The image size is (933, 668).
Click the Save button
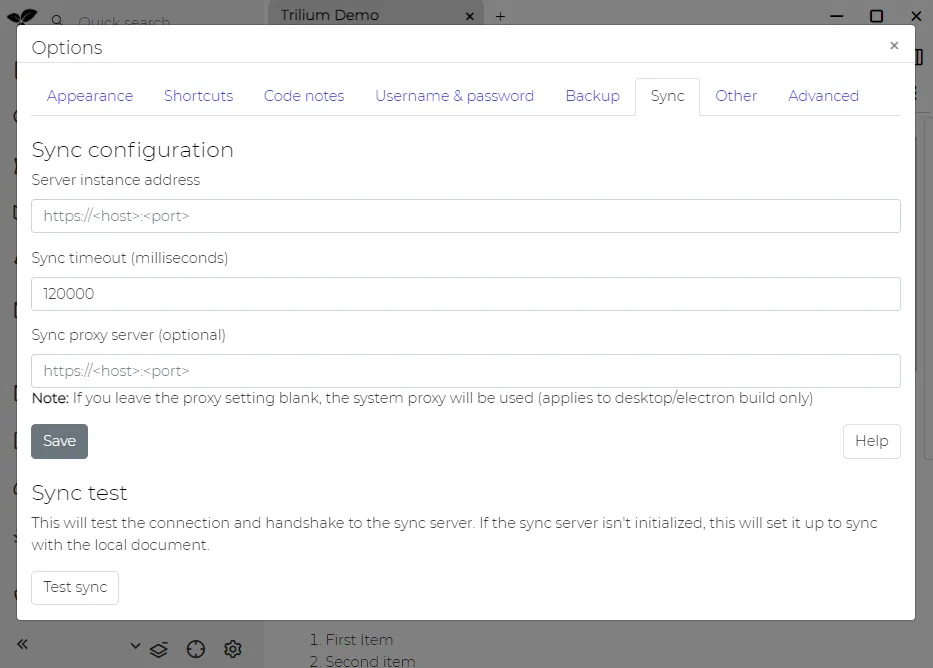pos(59,441)
